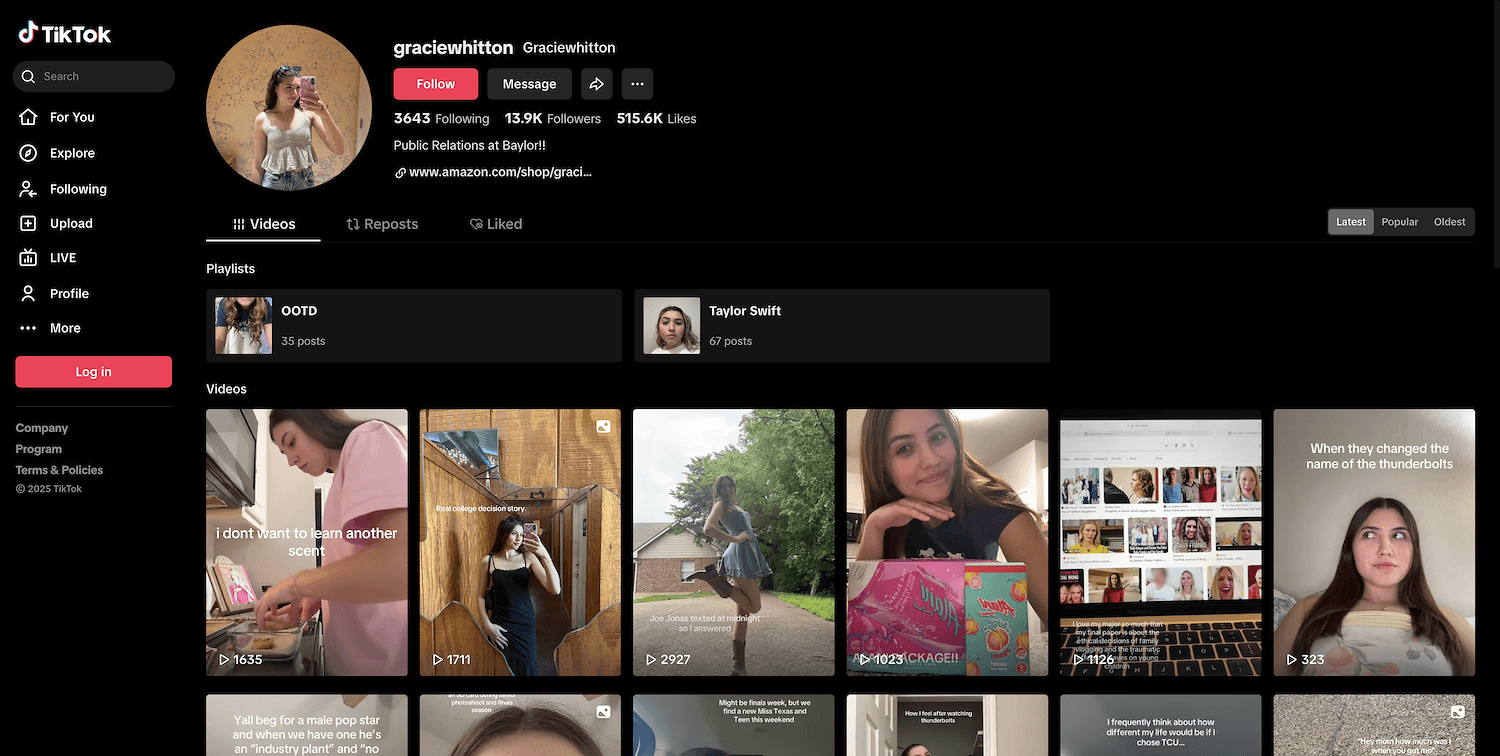Open the Upload page

coord(70,223)
